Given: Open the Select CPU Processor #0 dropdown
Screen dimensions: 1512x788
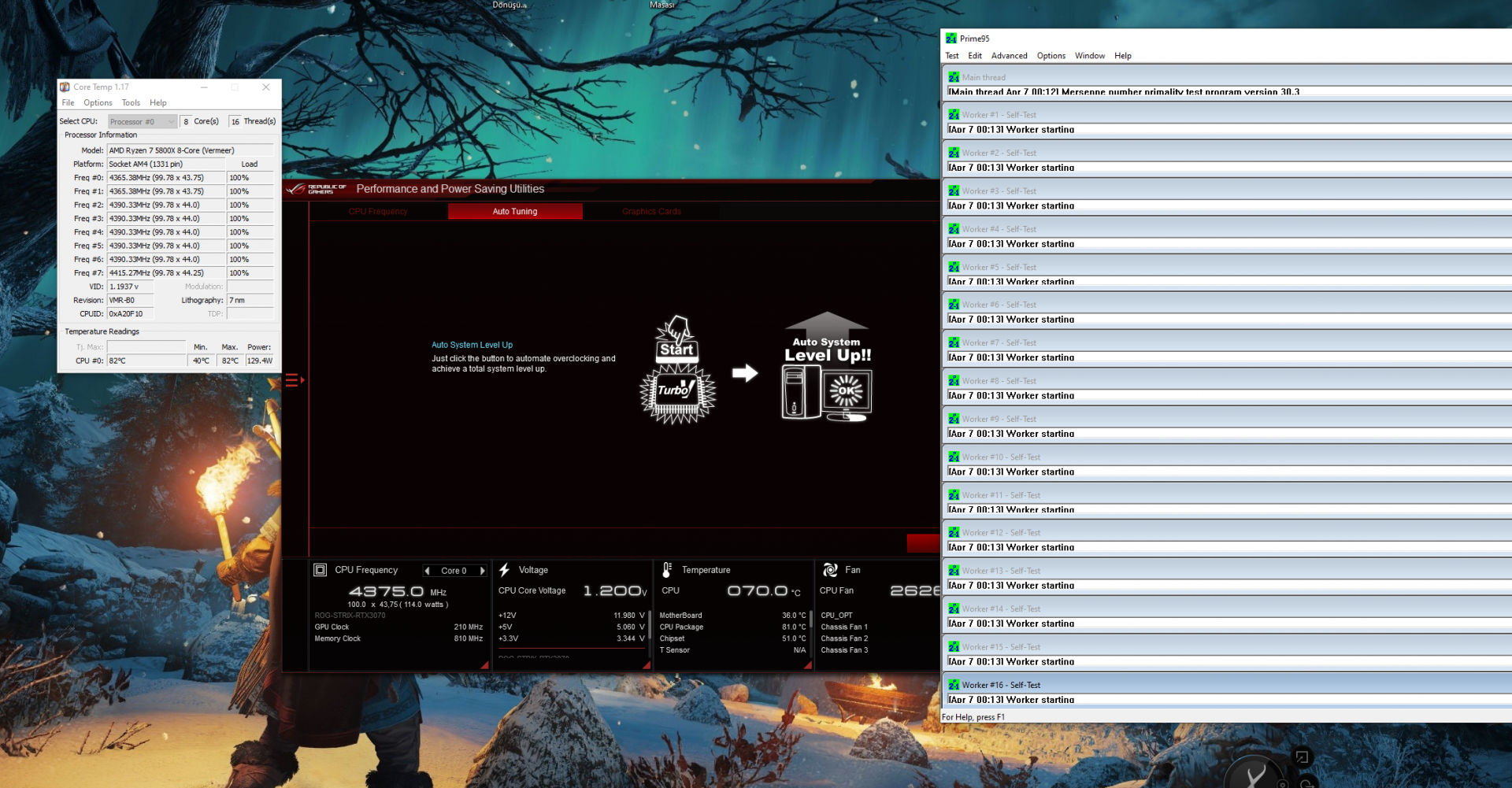Looking at the screenshot, I should tap(143, 121).
